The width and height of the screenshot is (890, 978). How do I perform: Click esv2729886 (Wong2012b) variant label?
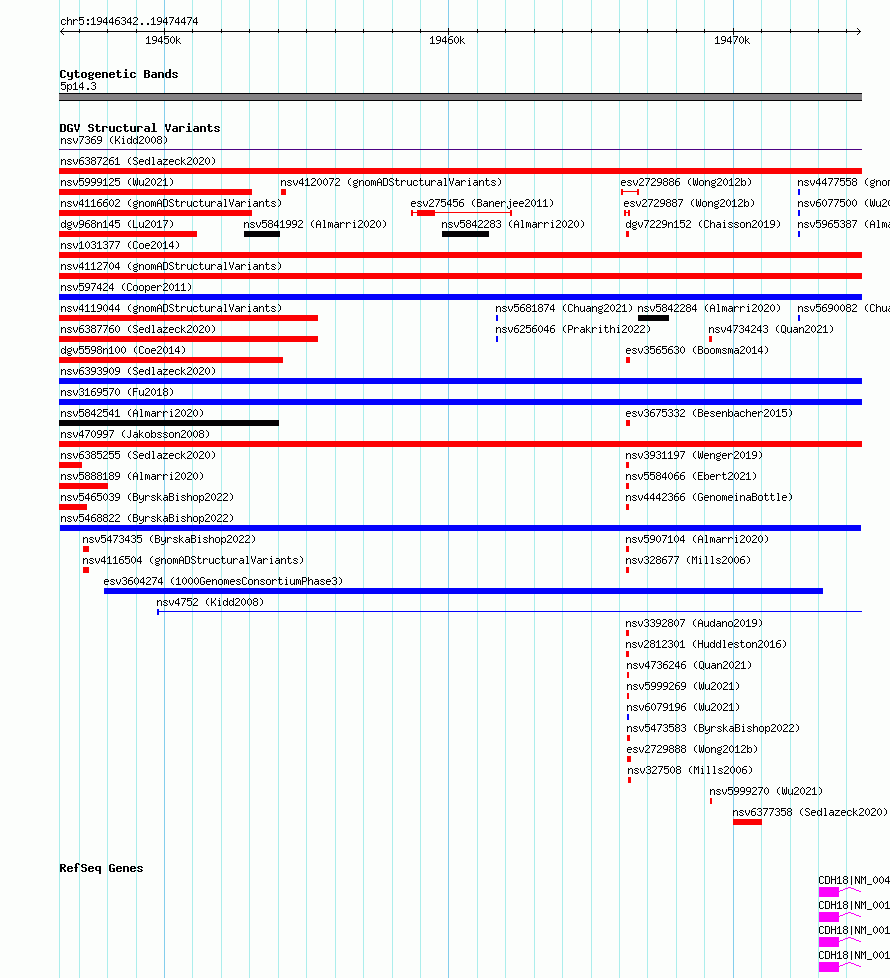pyautogui.click(x=686, y=183)
